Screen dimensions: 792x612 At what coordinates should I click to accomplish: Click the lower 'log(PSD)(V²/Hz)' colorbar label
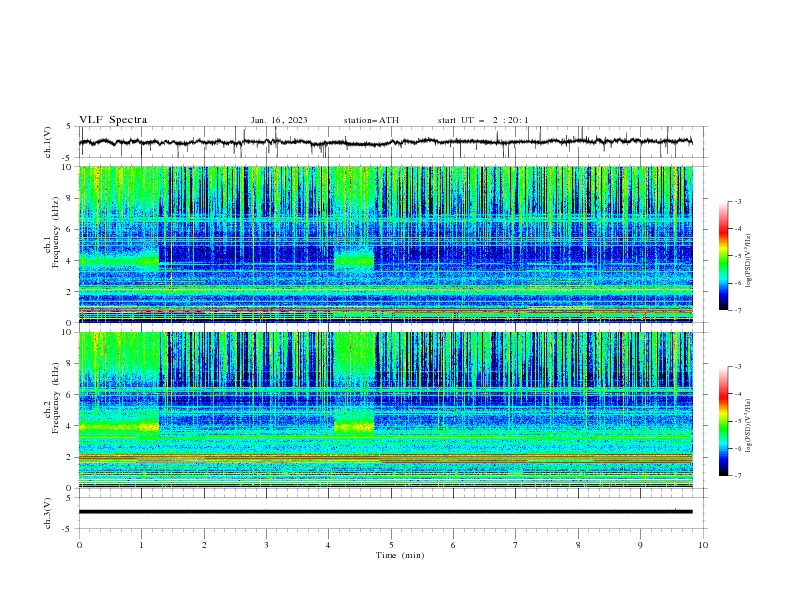[748, 425]
